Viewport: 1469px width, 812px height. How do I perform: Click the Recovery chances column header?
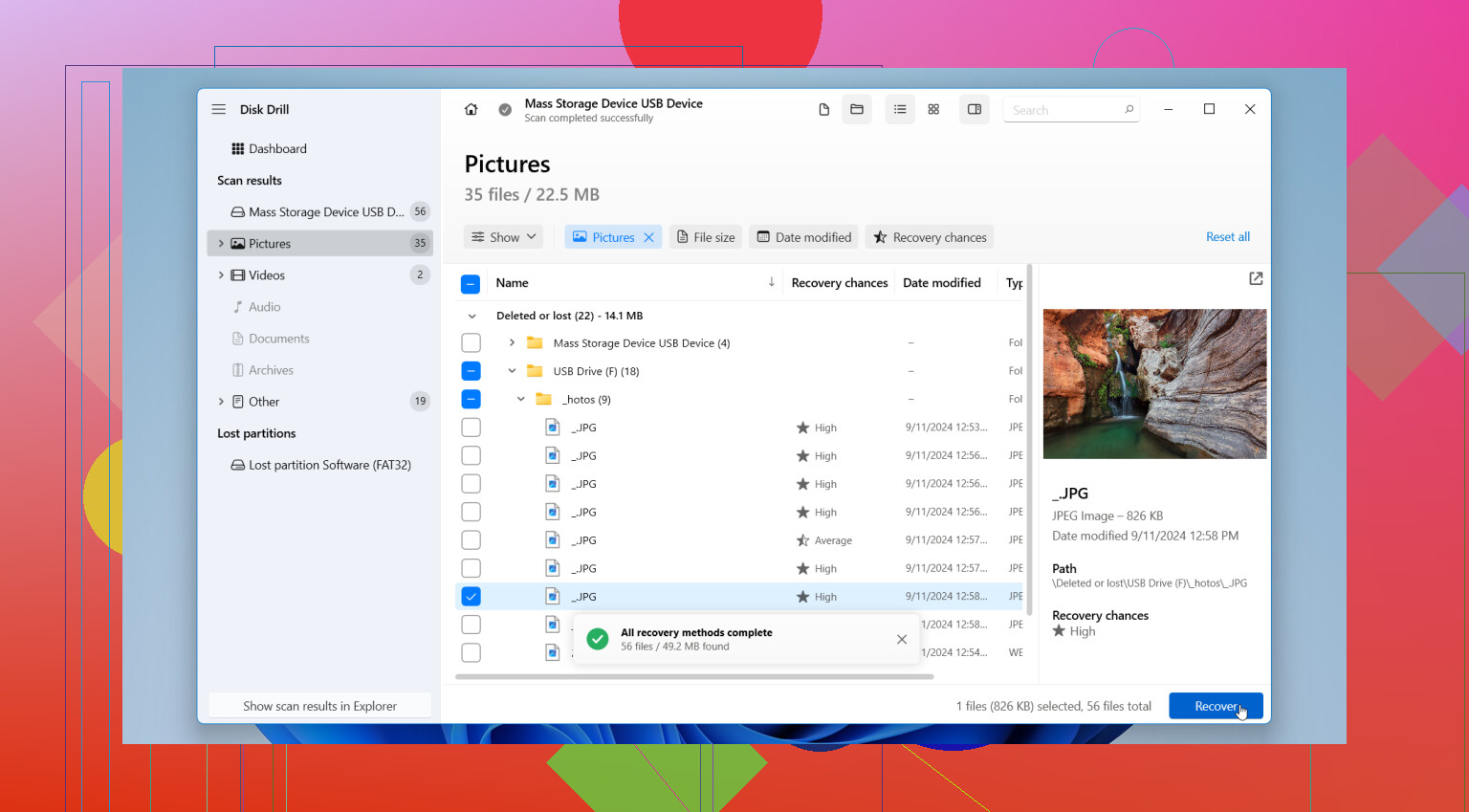[x=840, y=283]
